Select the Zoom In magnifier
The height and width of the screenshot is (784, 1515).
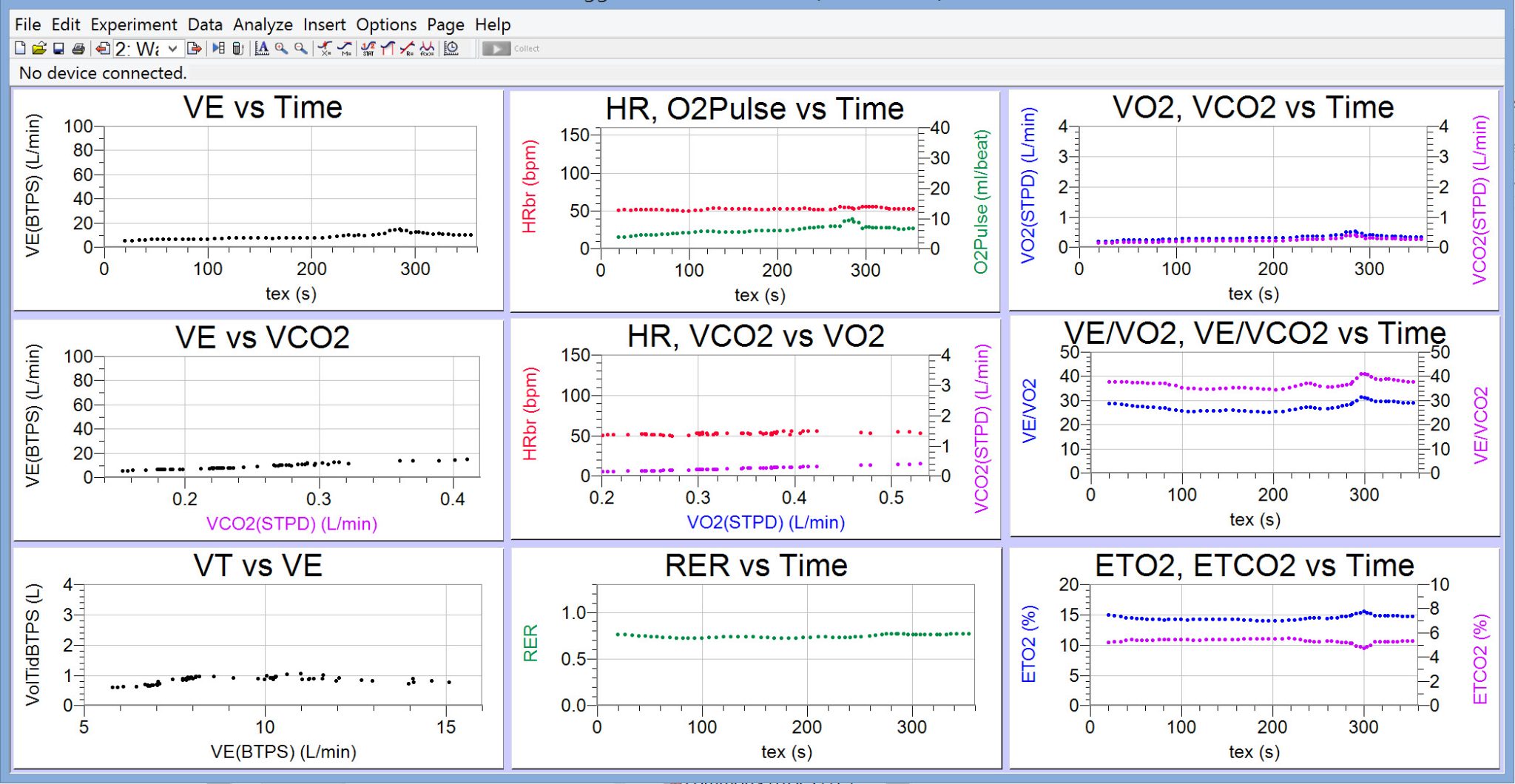[x=281, y=49]
